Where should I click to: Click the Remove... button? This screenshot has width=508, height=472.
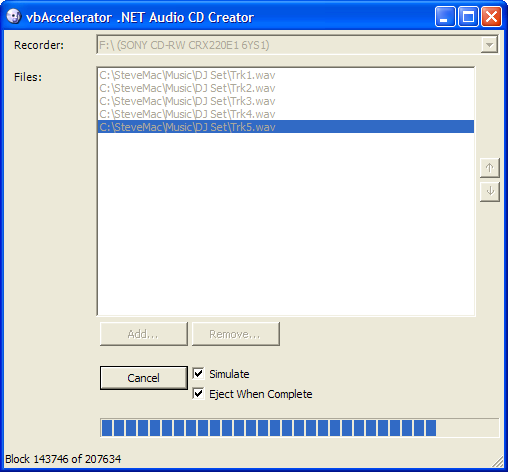pos(235,334)
